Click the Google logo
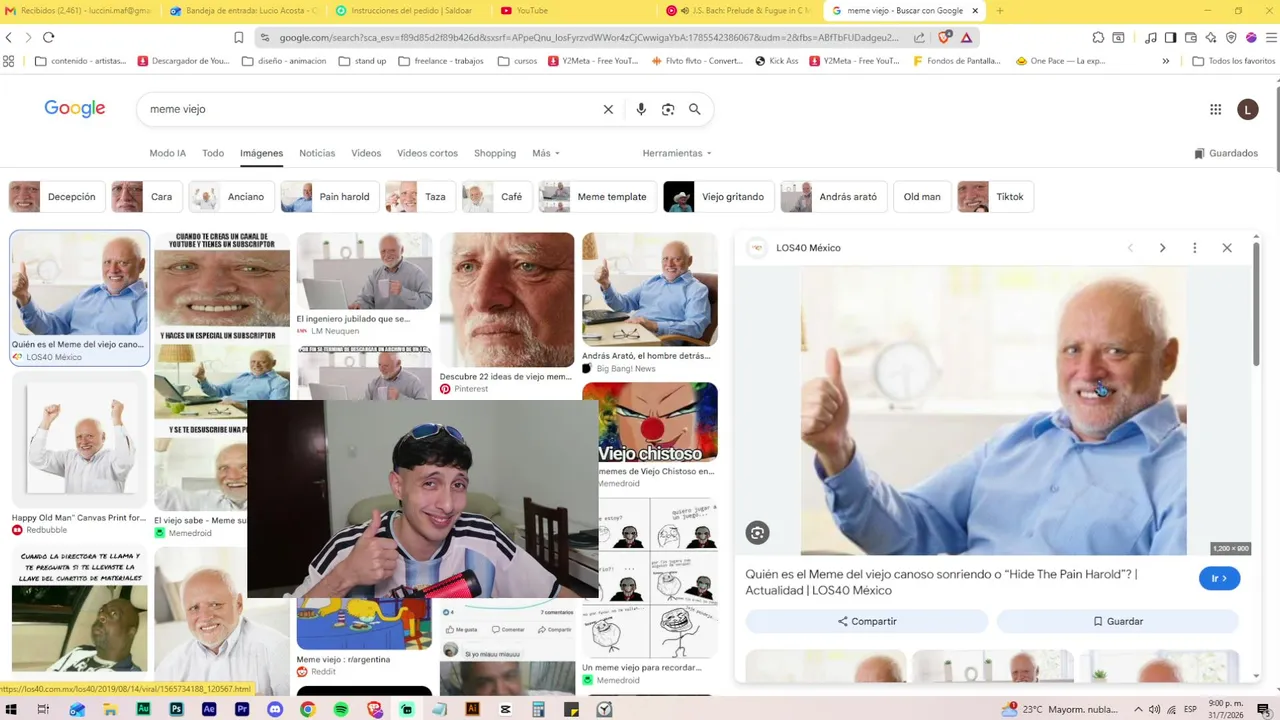The image size is (1280, 720). [x=75, y=108]
